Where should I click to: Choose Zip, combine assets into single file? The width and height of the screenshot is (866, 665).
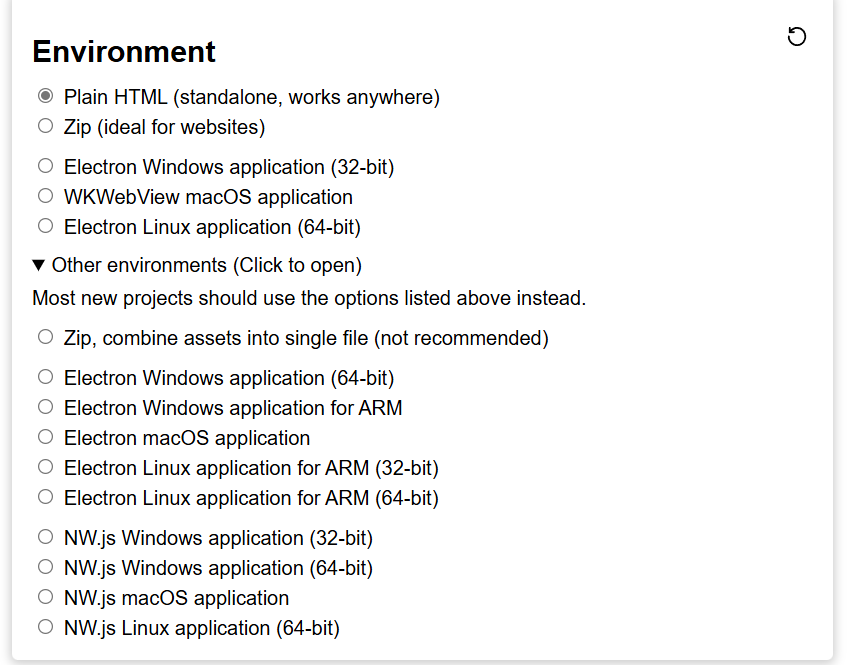click(x=45, y=337)
